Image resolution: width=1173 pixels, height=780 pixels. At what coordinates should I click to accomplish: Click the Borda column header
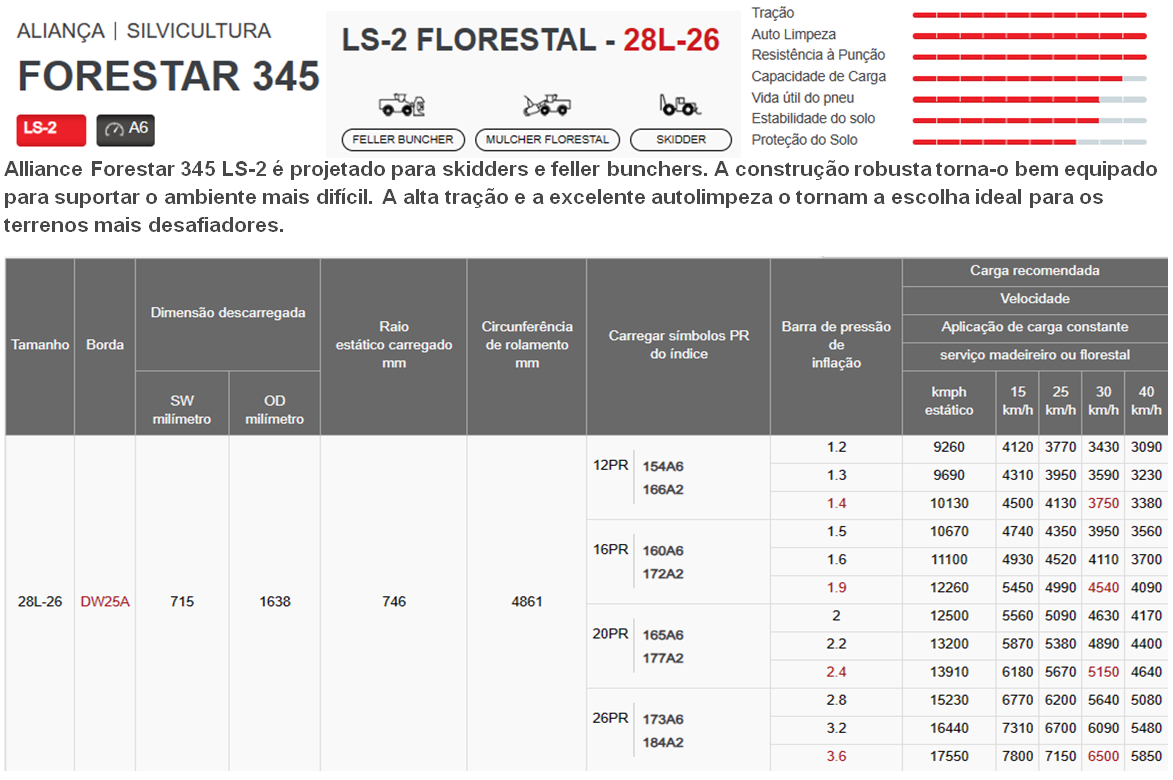tap(105, 345)
